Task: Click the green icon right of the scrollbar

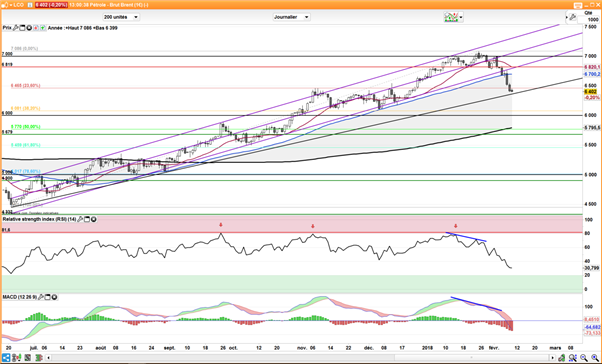Action: tap(562, 358)
